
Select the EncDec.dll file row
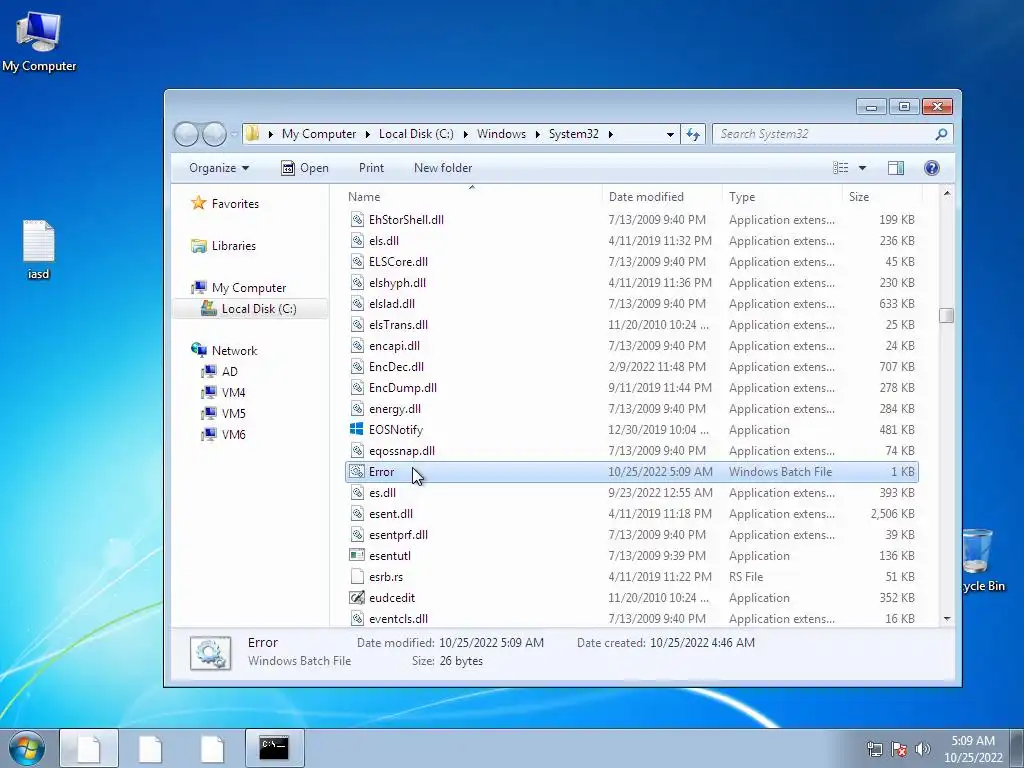pos(632,366)
